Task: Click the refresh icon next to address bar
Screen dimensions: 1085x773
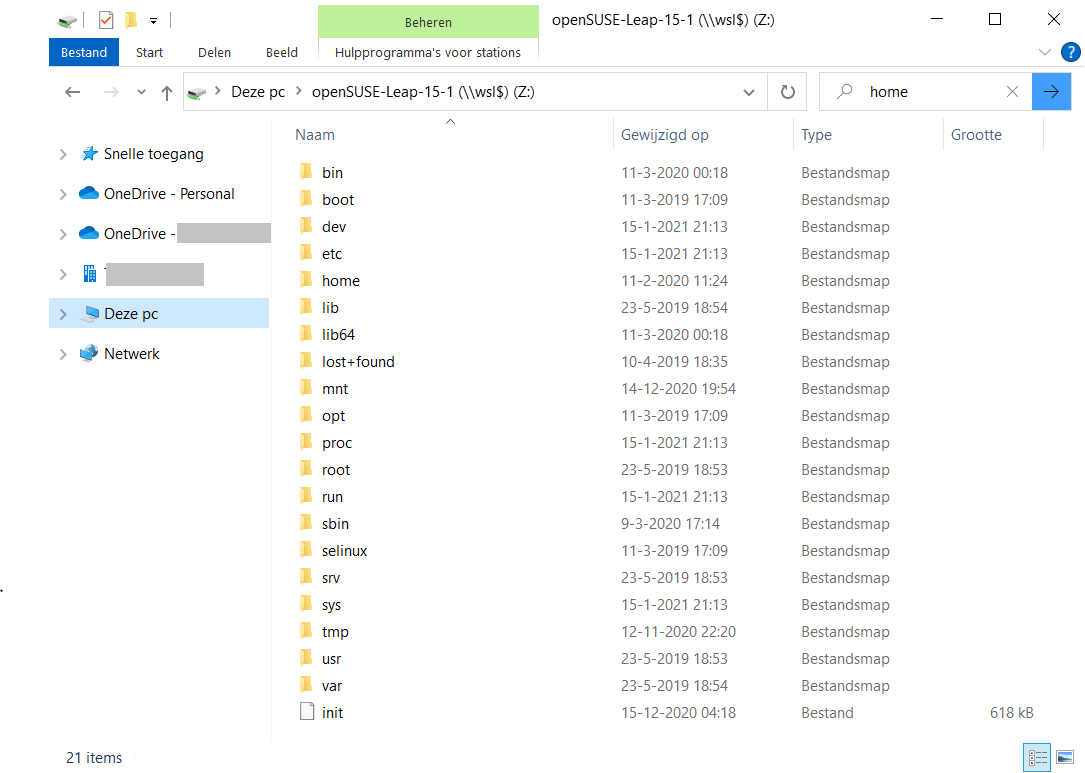Action: coord(787,91)
